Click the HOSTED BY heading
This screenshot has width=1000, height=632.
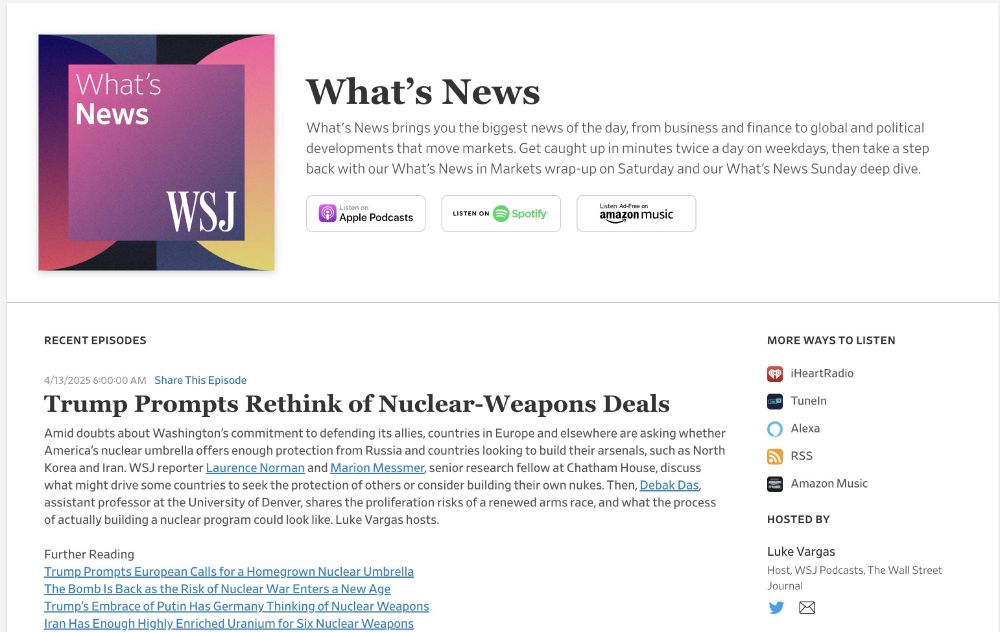[x=798, y=519]
